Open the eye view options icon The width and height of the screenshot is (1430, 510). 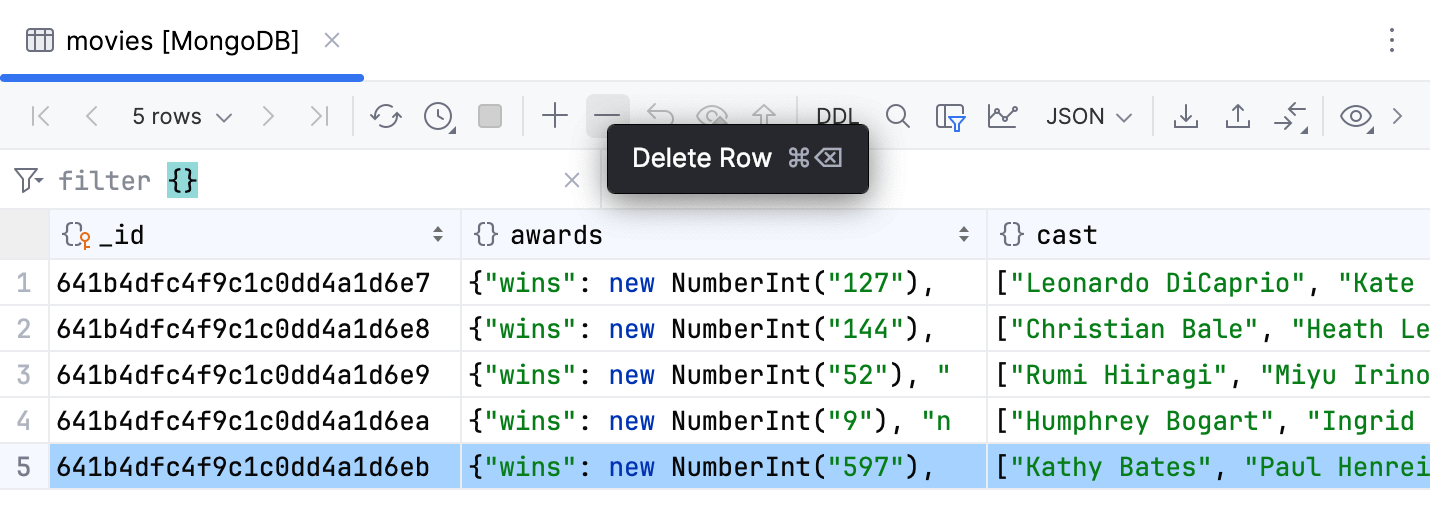click(1356, 117)
